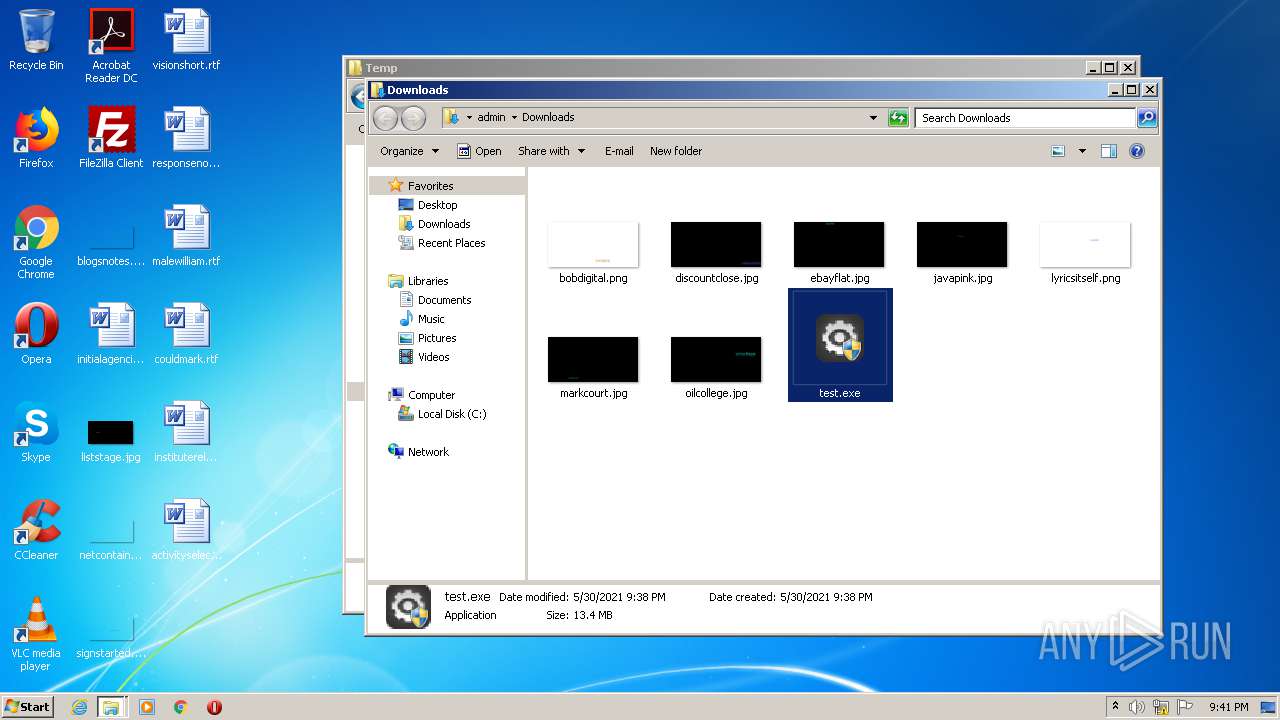
Task: Open Media Player taskbar icon
Action: pos(147,707)
